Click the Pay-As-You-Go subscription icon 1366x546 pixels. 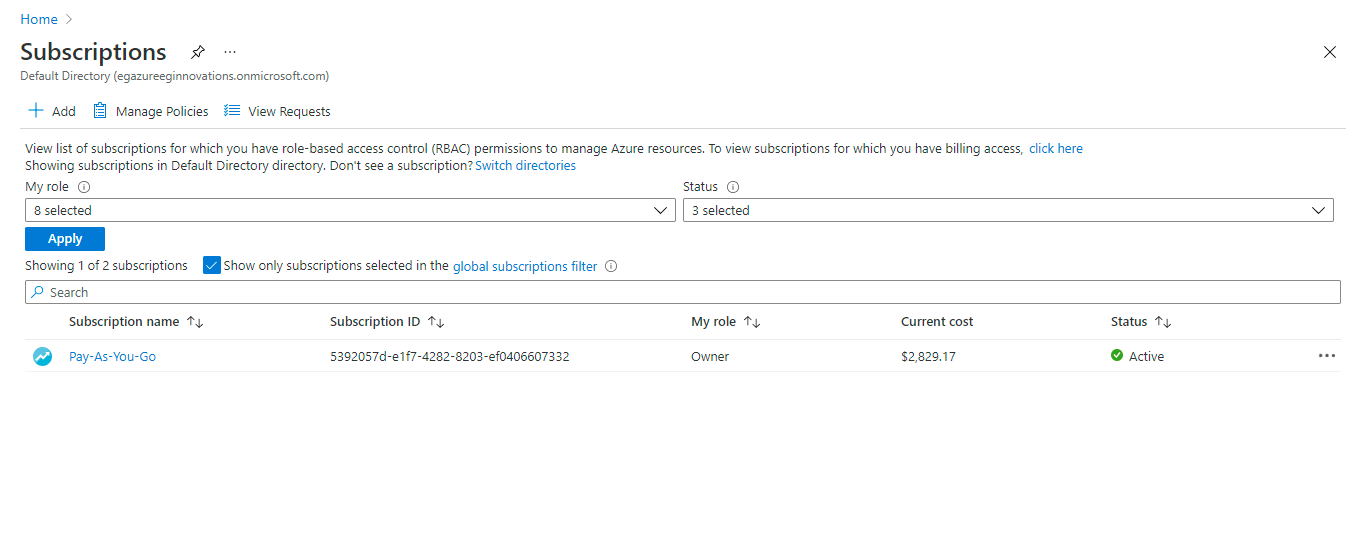pyautogui.click(x=42, y=356)
